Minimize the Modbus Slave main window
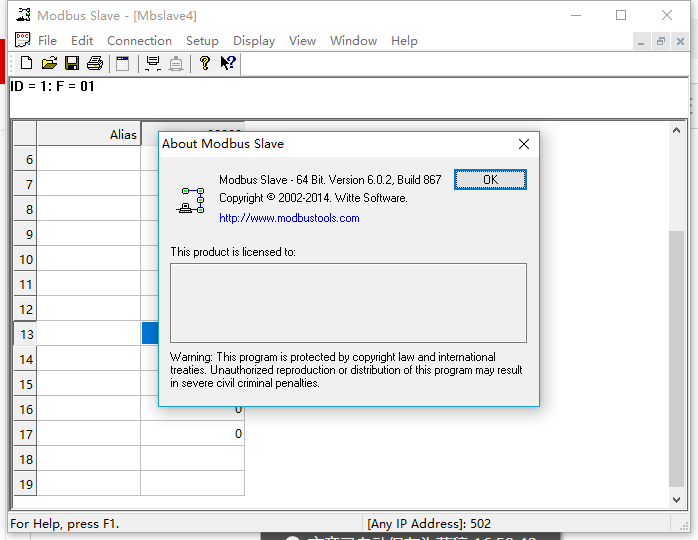 tap(576, 15)
